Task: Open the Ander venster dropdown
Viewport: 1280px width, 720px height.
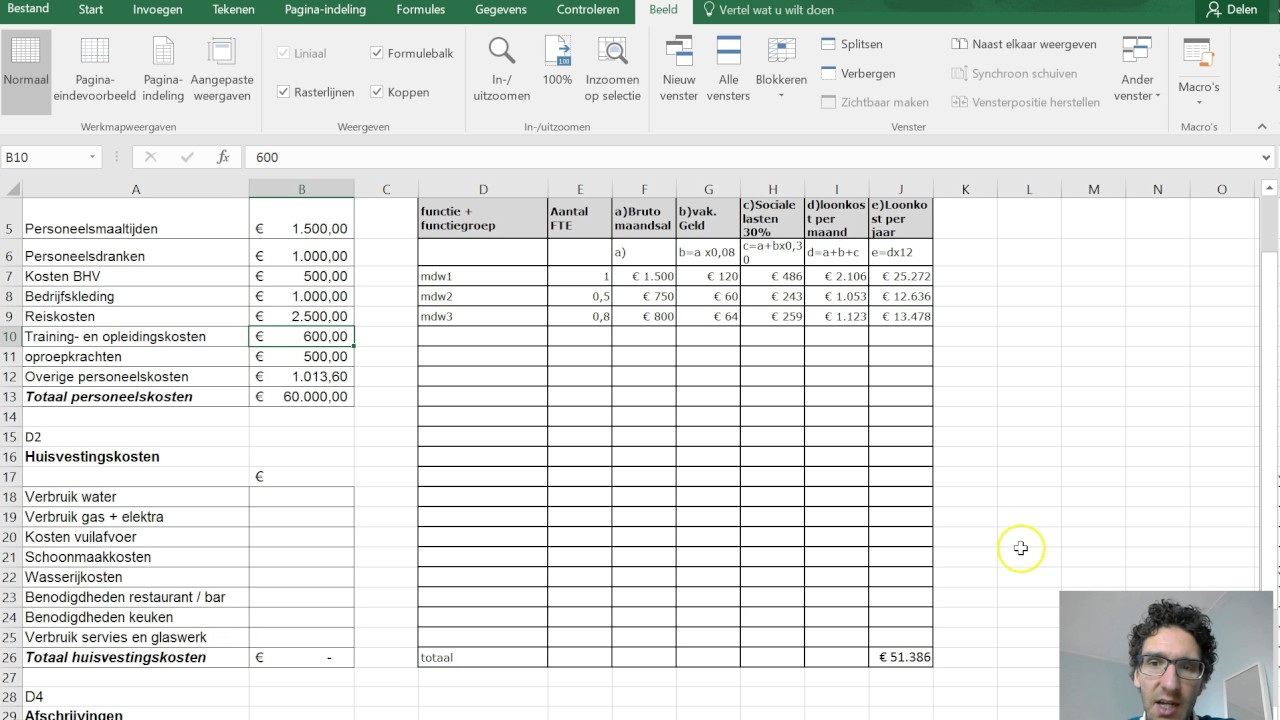Action: [1137, 70]
